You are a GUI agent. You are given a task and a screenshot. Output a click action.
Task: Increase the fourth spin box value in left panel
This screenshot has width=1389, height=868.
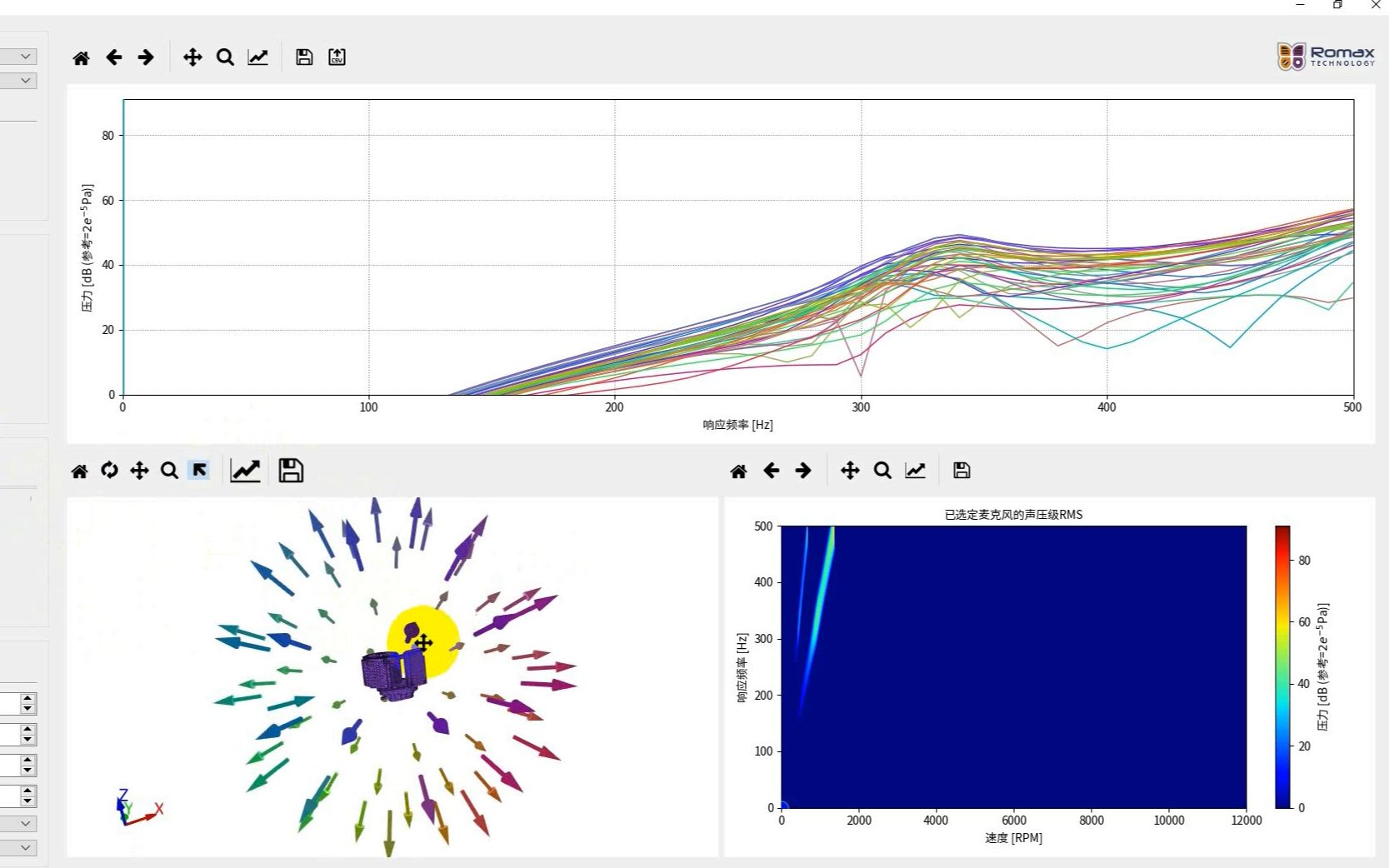pos(28,791)
